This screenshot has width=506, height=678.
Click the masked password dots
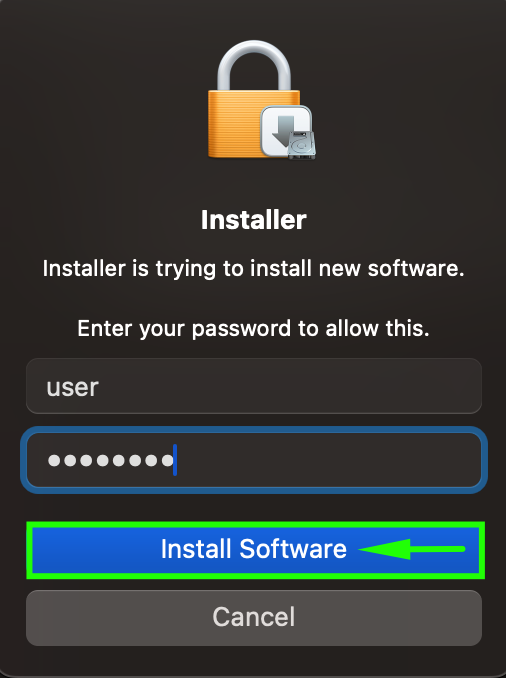[110, 460]
